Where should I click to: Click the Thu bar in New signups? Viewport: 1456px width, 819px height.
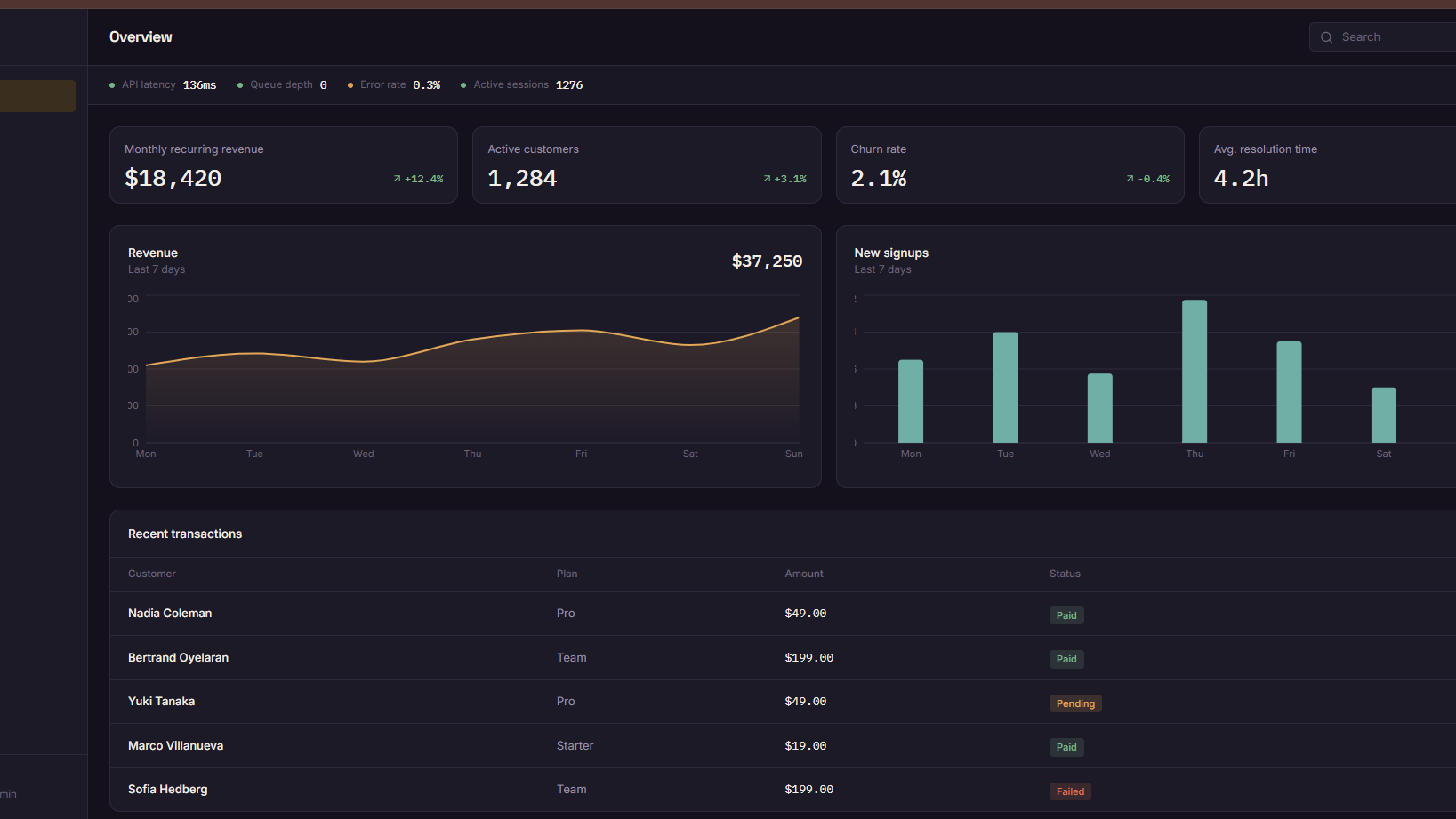click(x=1195, y=371)
